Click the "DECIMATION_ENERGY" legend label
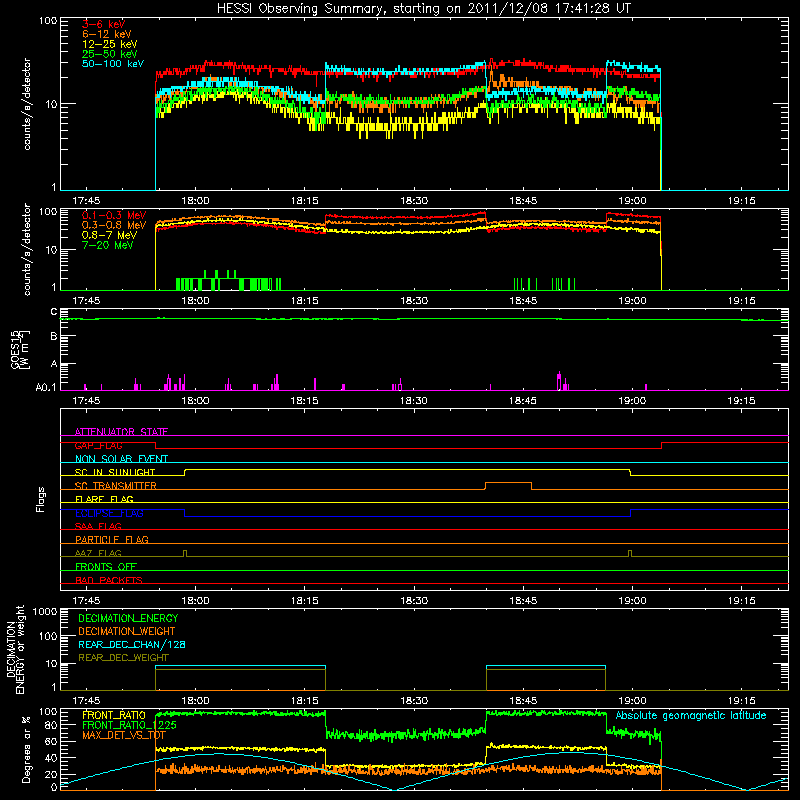Image resolution: width=800 pixels, height=800 pixels. tap(128, 618)
